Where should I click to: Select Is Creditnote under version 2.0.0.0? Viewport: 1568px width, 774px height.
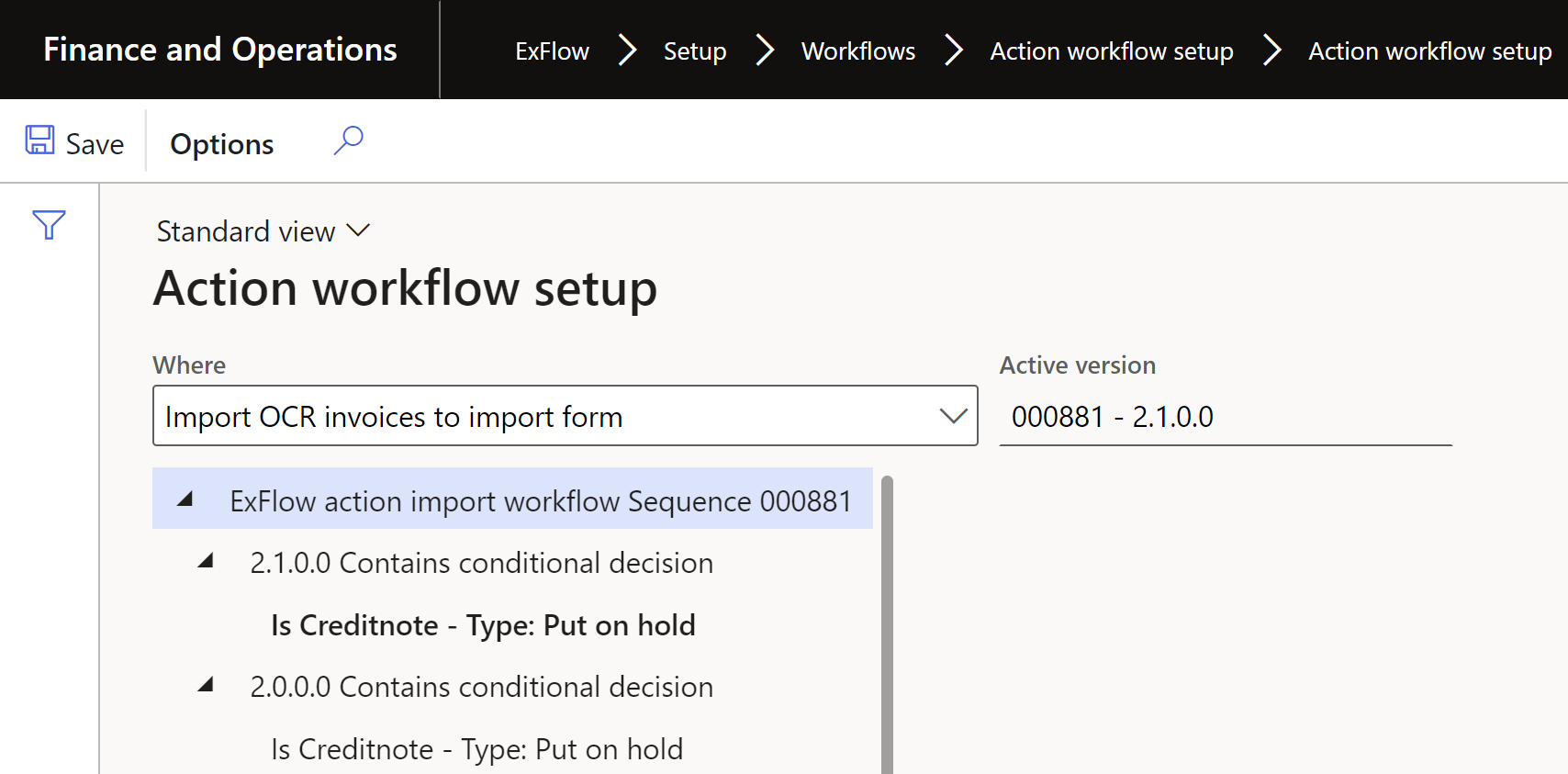[x=477, y=749]
